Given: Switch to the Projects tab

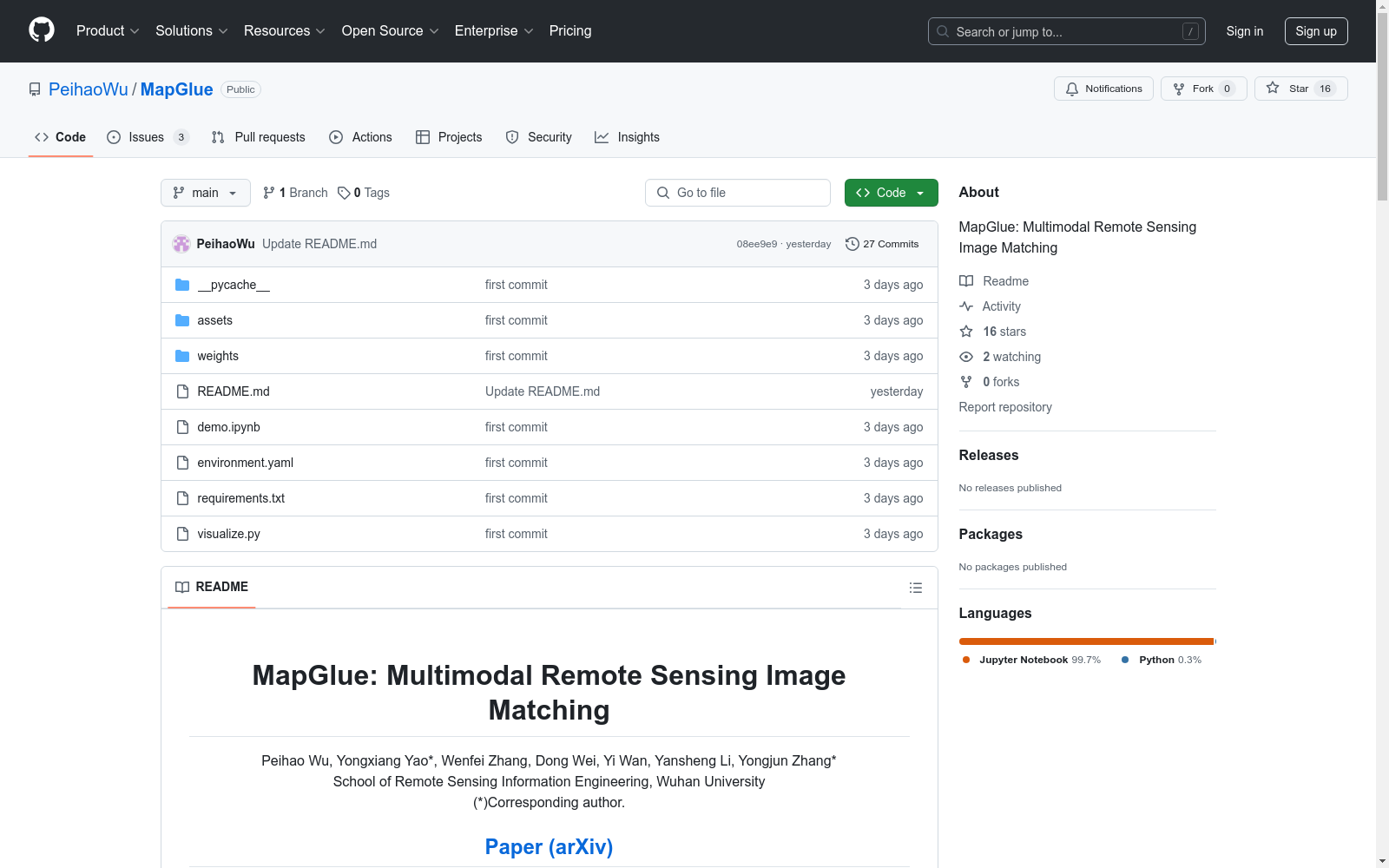Looking at the screenshot, I should pos(449,137).
